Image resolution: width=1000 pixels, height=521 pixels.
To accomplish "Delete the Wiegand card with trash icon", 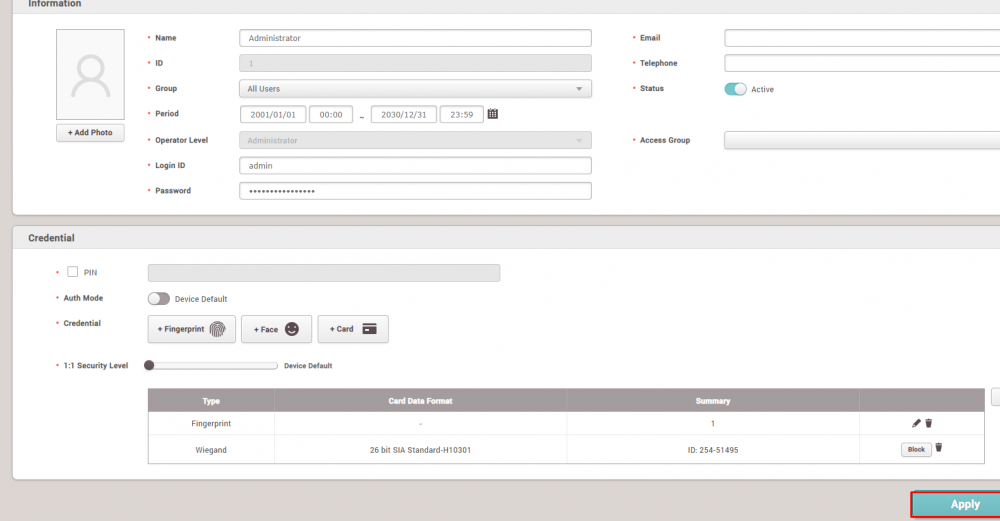I will [x=938, y=448].
